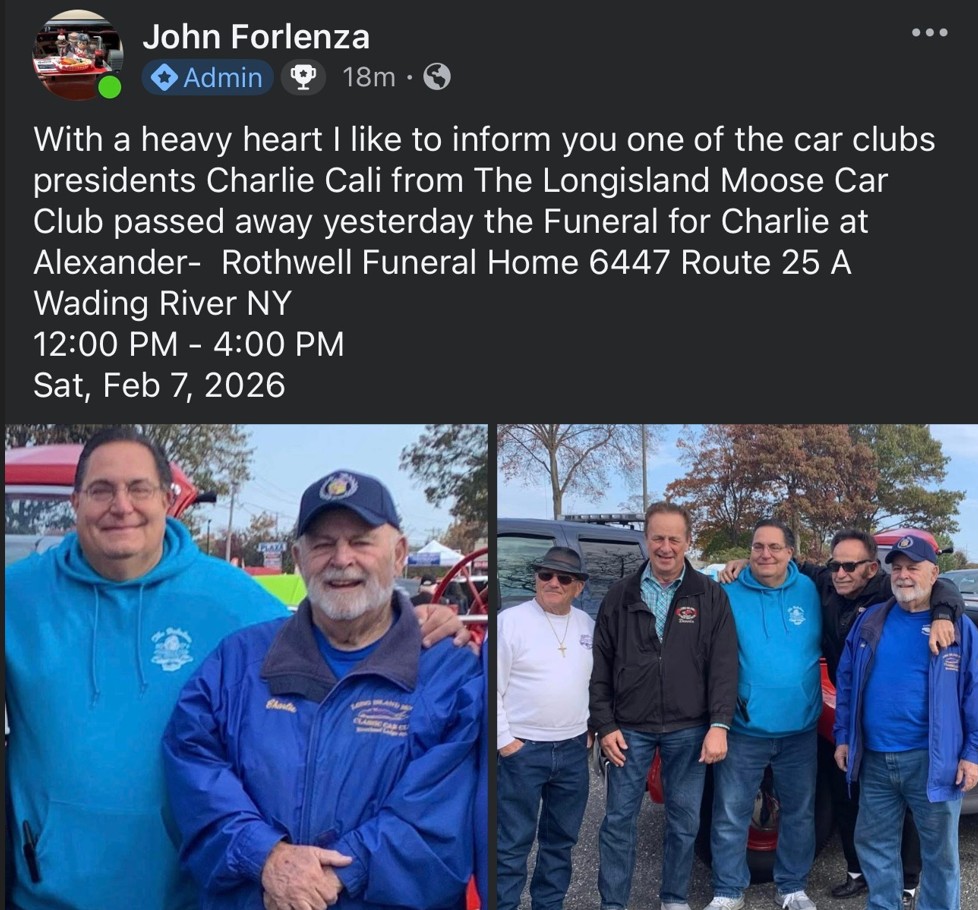
Task: Click the green online status dot
Action: [x=110, y=87]
